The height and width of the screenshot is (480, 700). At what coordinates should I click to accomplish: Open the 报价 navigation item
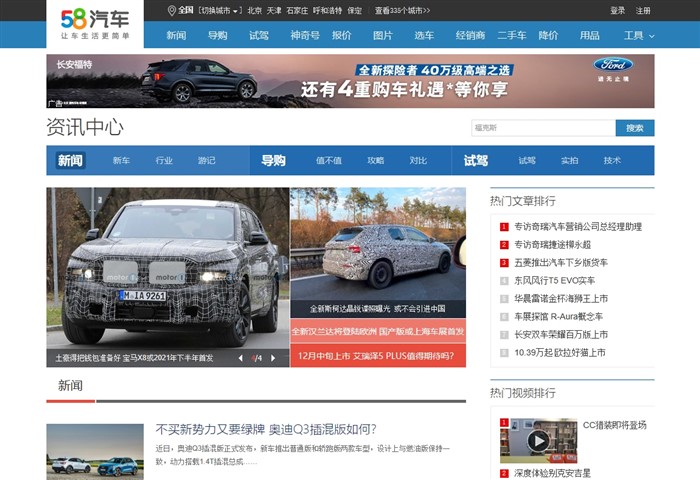342,35
